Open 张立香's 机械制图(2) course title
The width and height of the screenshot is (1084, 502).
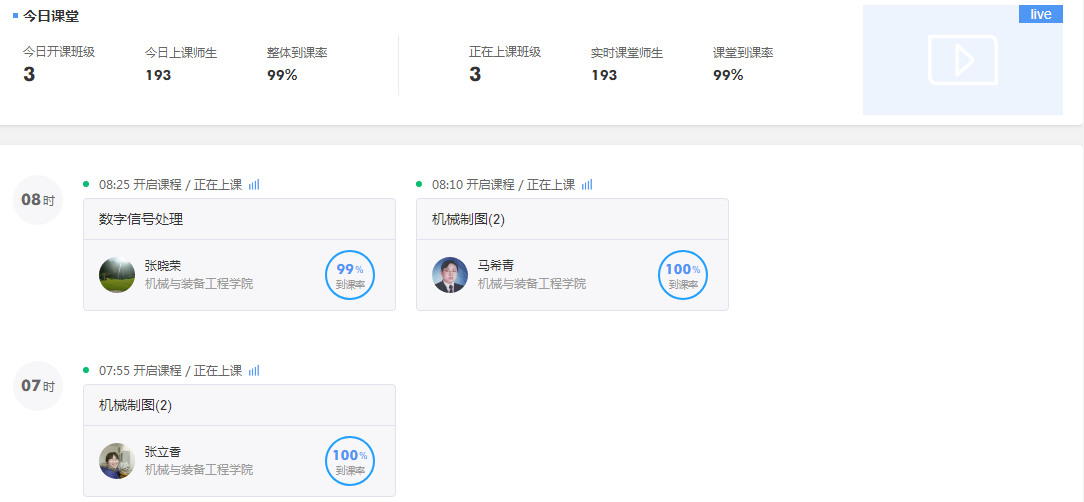click(x=135, y=405)
